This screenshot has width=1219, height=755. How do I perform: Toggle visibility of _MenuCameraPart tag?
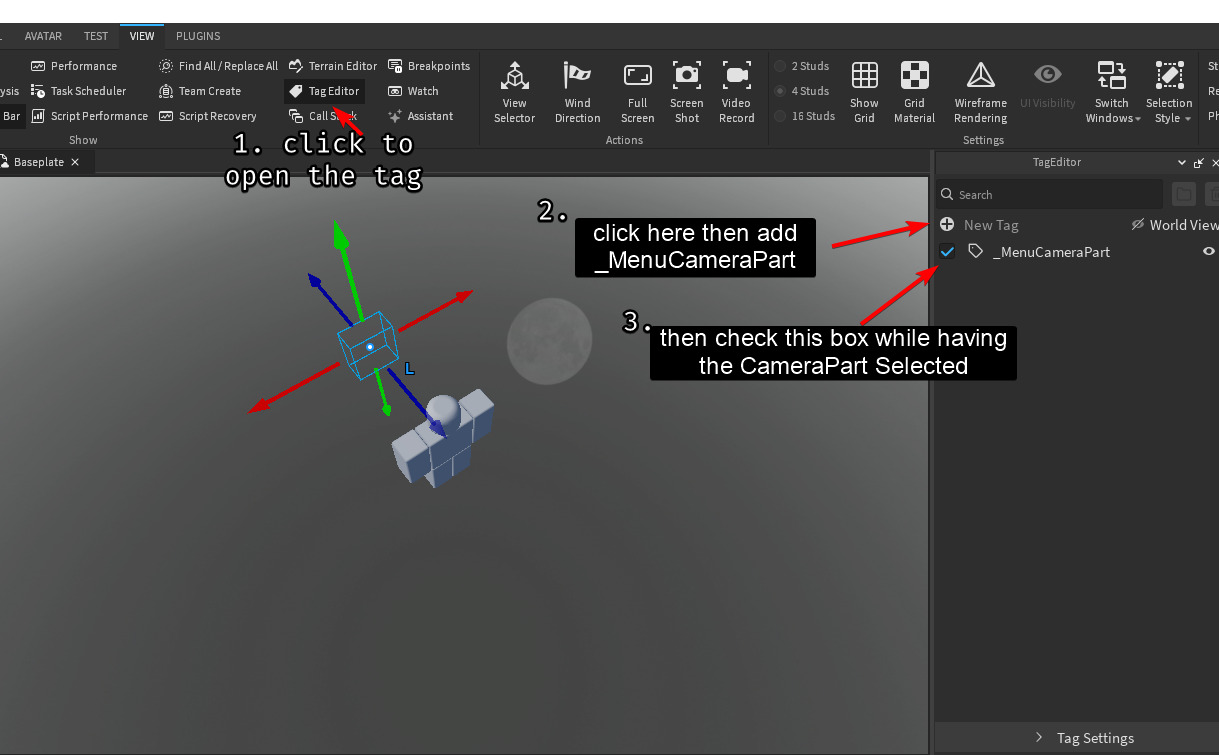tap(1211, 252)
